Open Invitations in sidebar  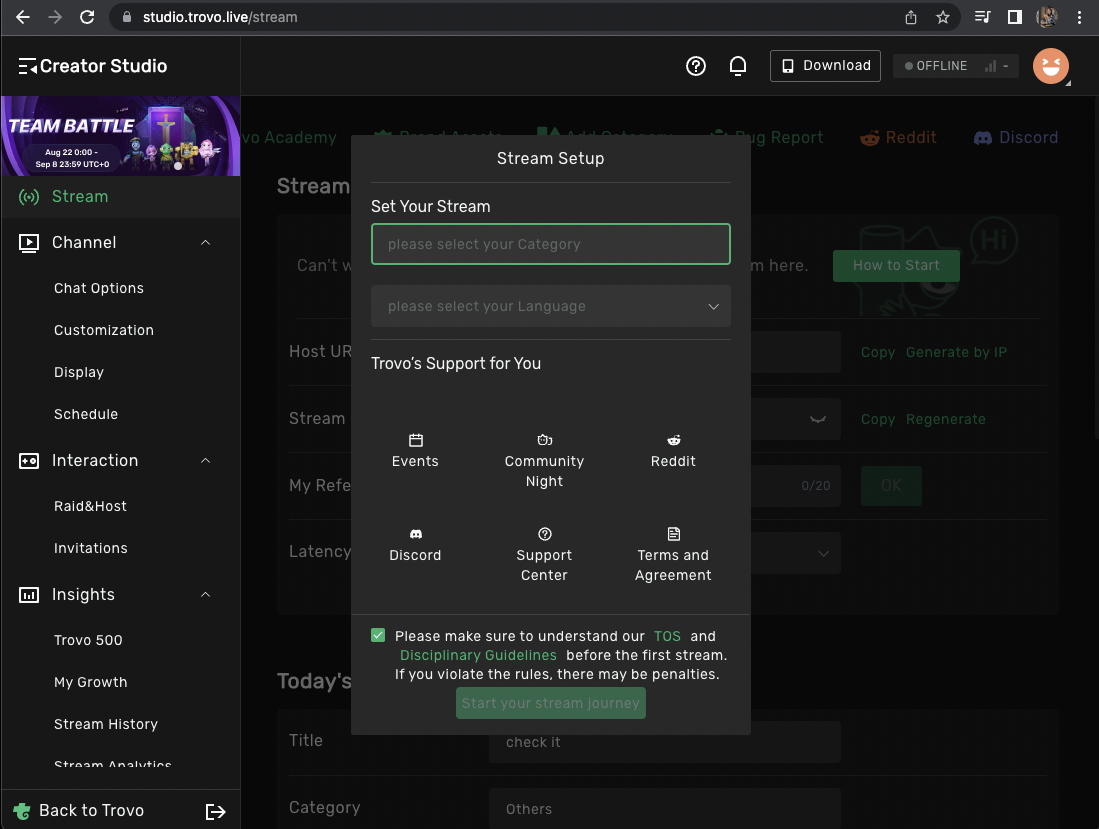click(x=90, y=548)
